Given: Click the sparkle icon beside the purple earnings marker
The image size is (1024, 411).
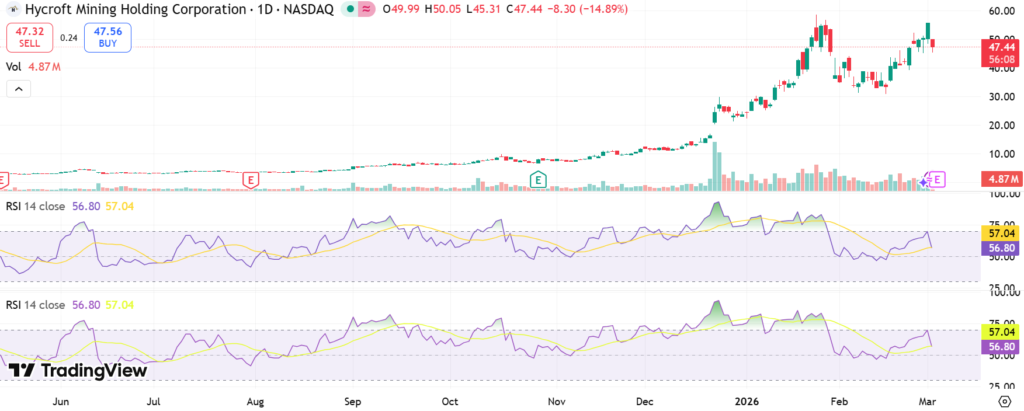Looking at the screenshot, I should pyautogui.click(x=923, y=181).
